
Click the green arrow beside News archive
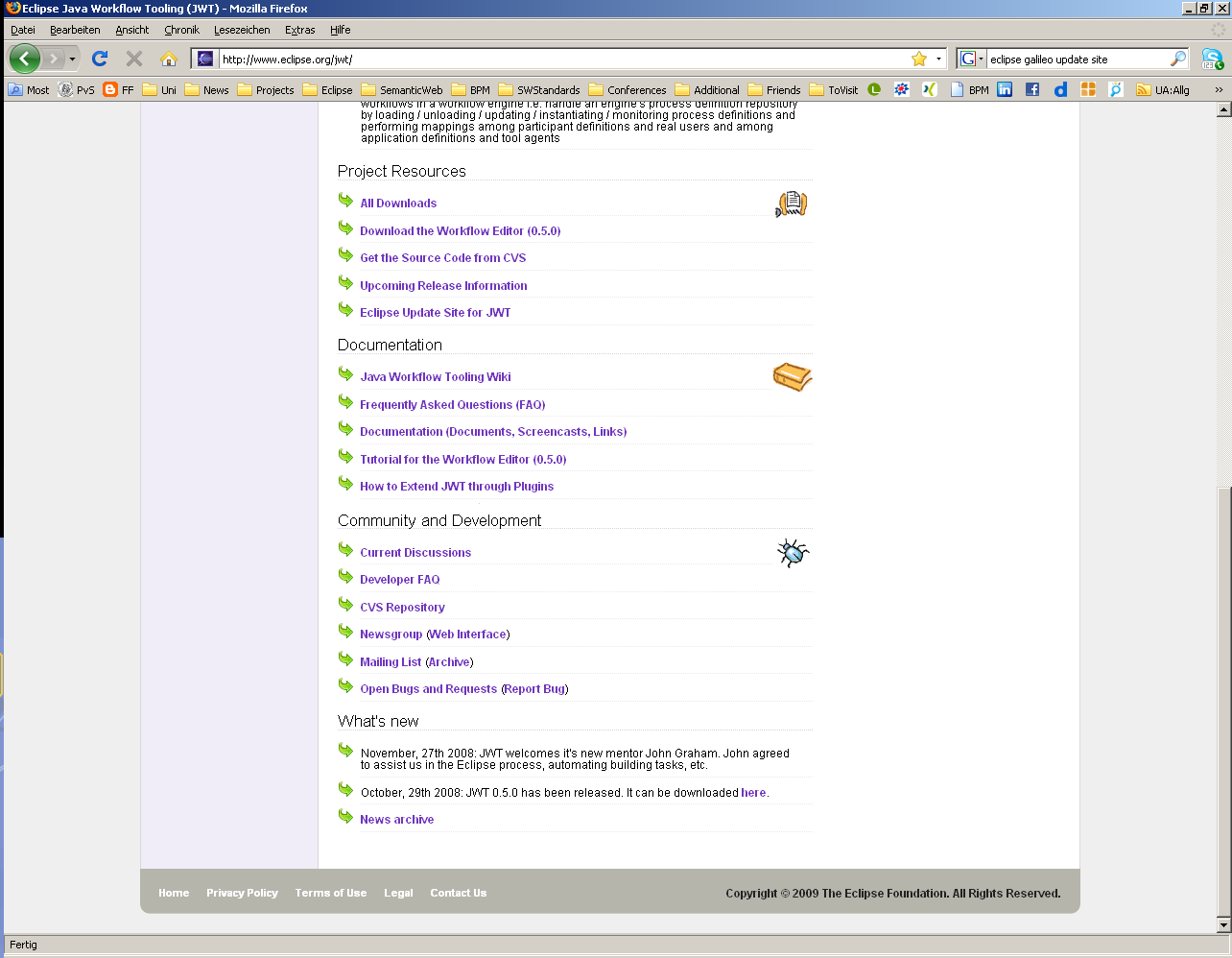(345, 816)
